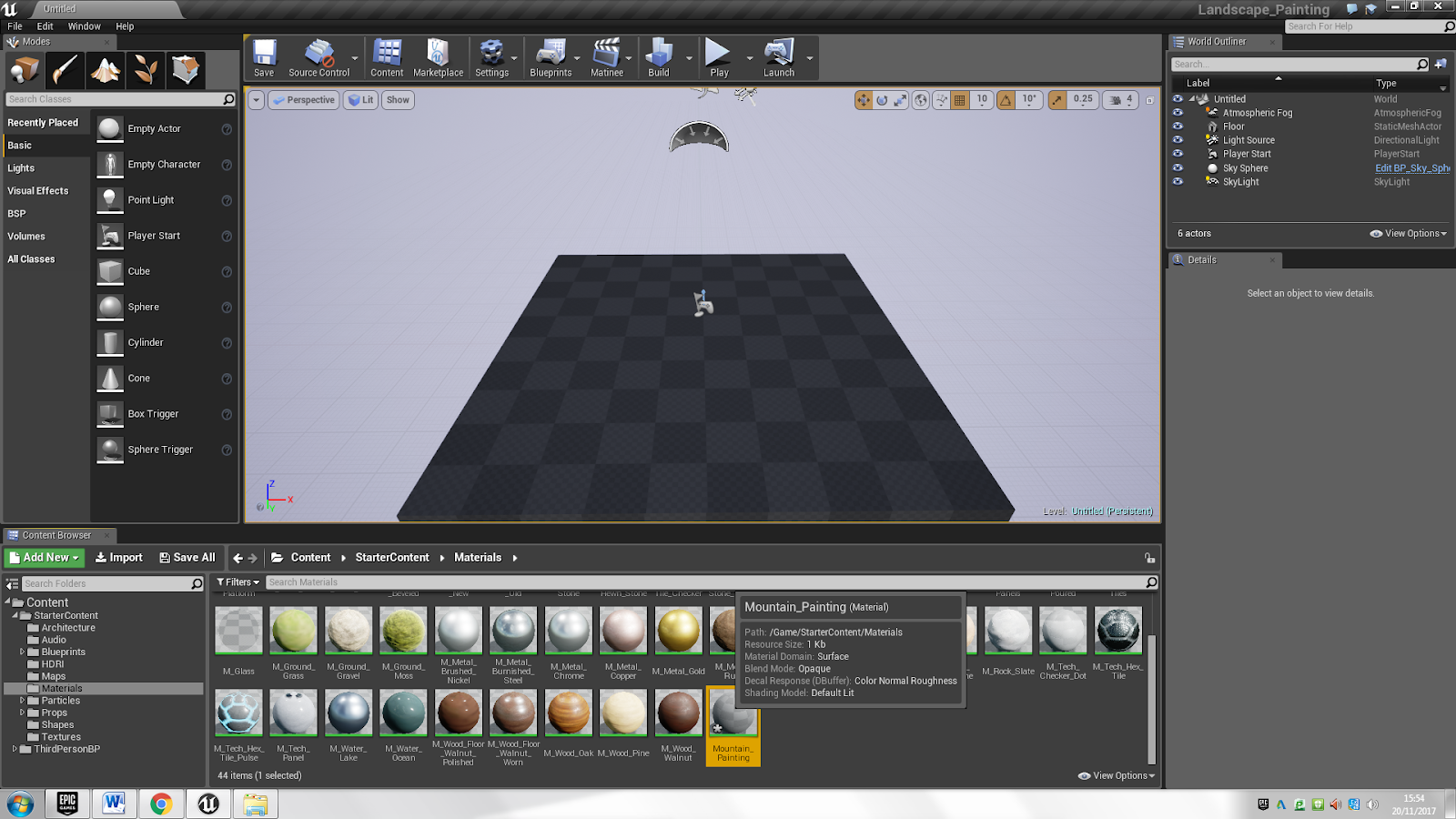Open Lit view mode dropdown

coord(361,100)
